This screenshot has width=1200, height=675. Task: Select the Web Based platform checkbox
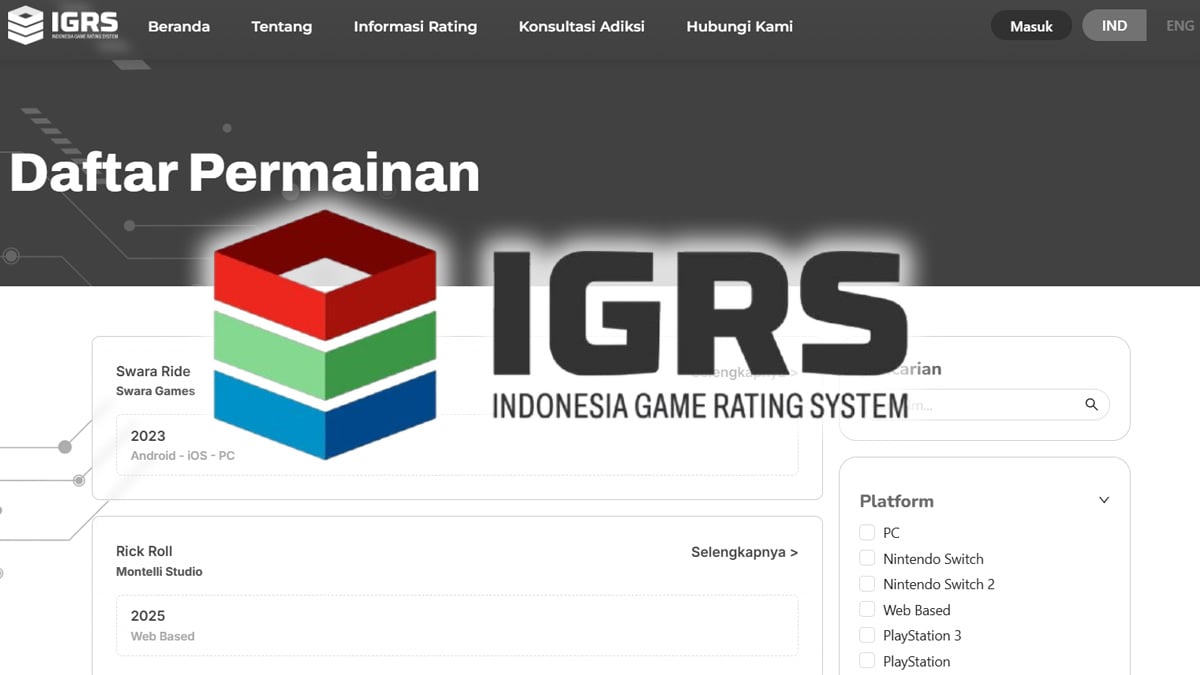tap(866, 610)
